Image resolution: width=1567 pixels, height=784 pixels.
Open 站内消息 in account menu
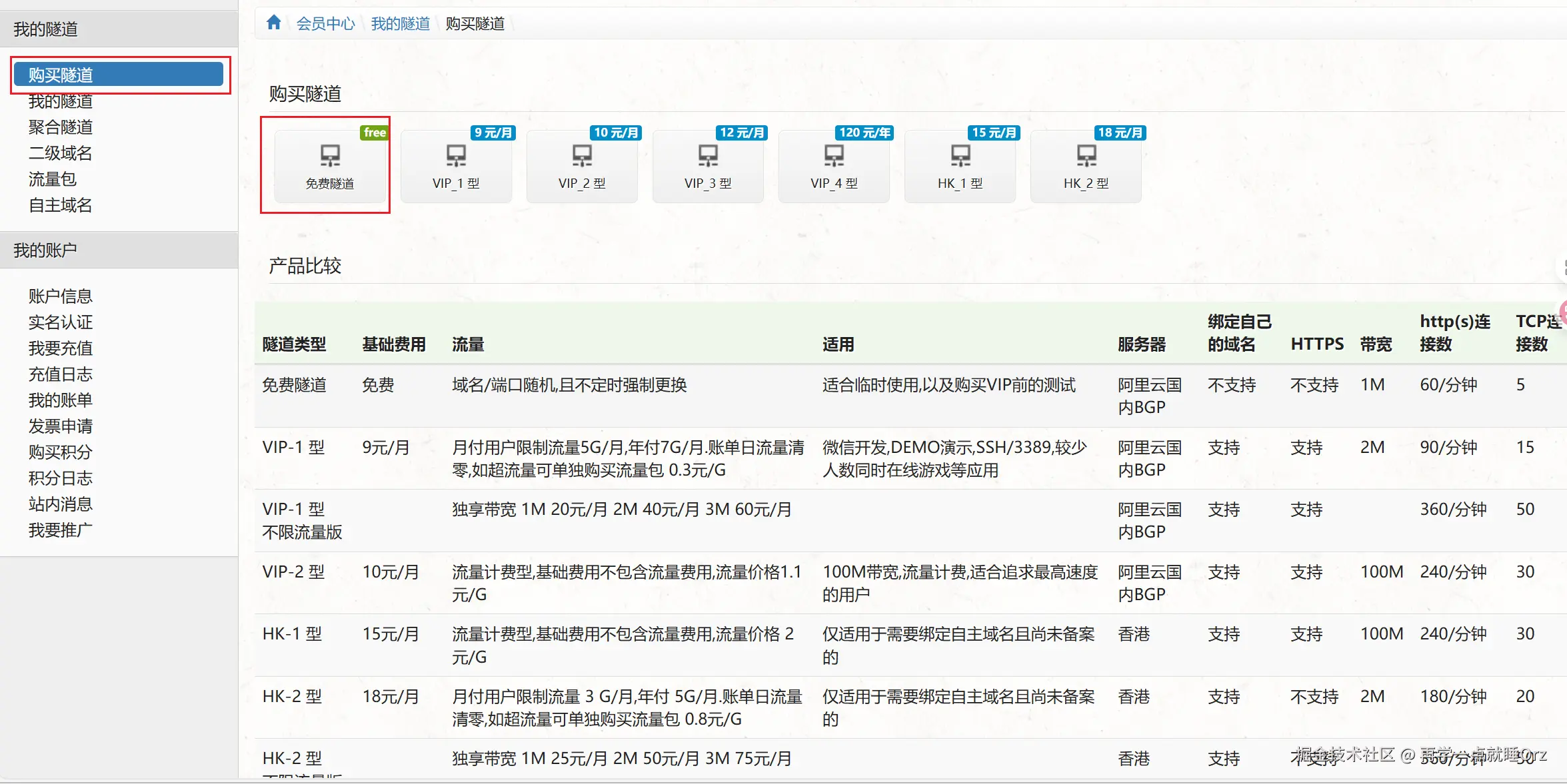coord(61,504)
